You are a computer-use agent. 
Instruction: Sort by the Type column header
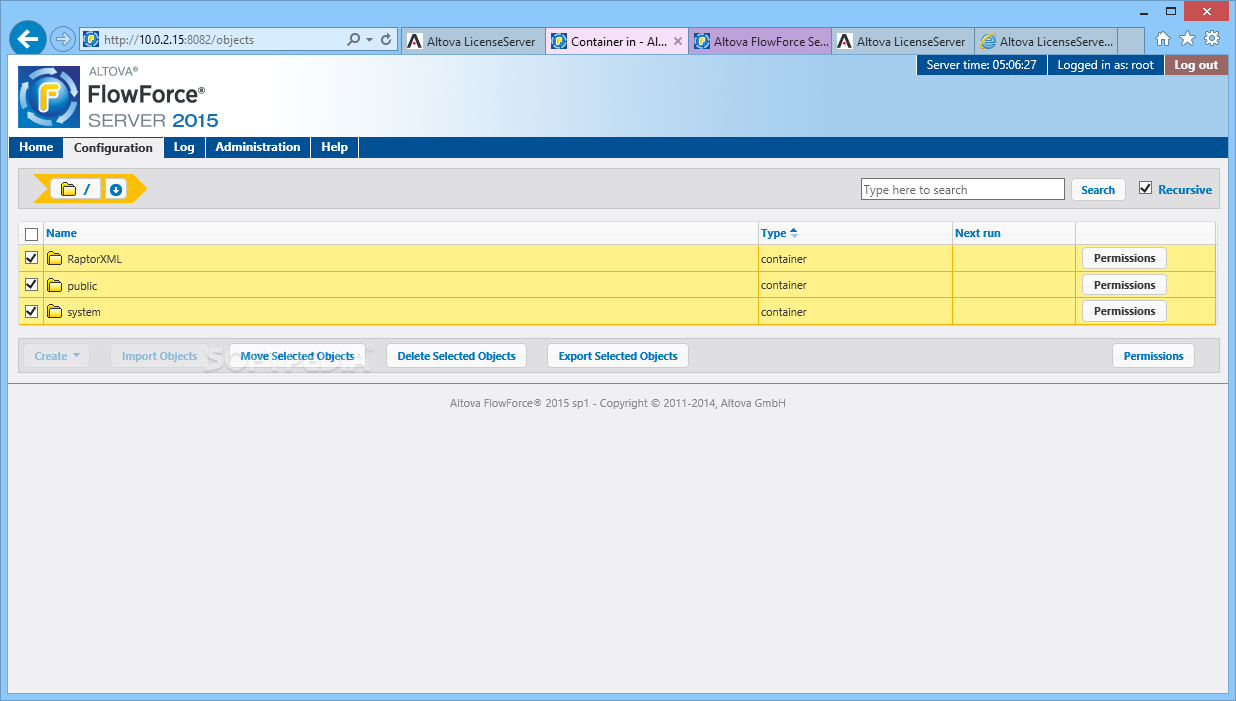coord(773,233)
